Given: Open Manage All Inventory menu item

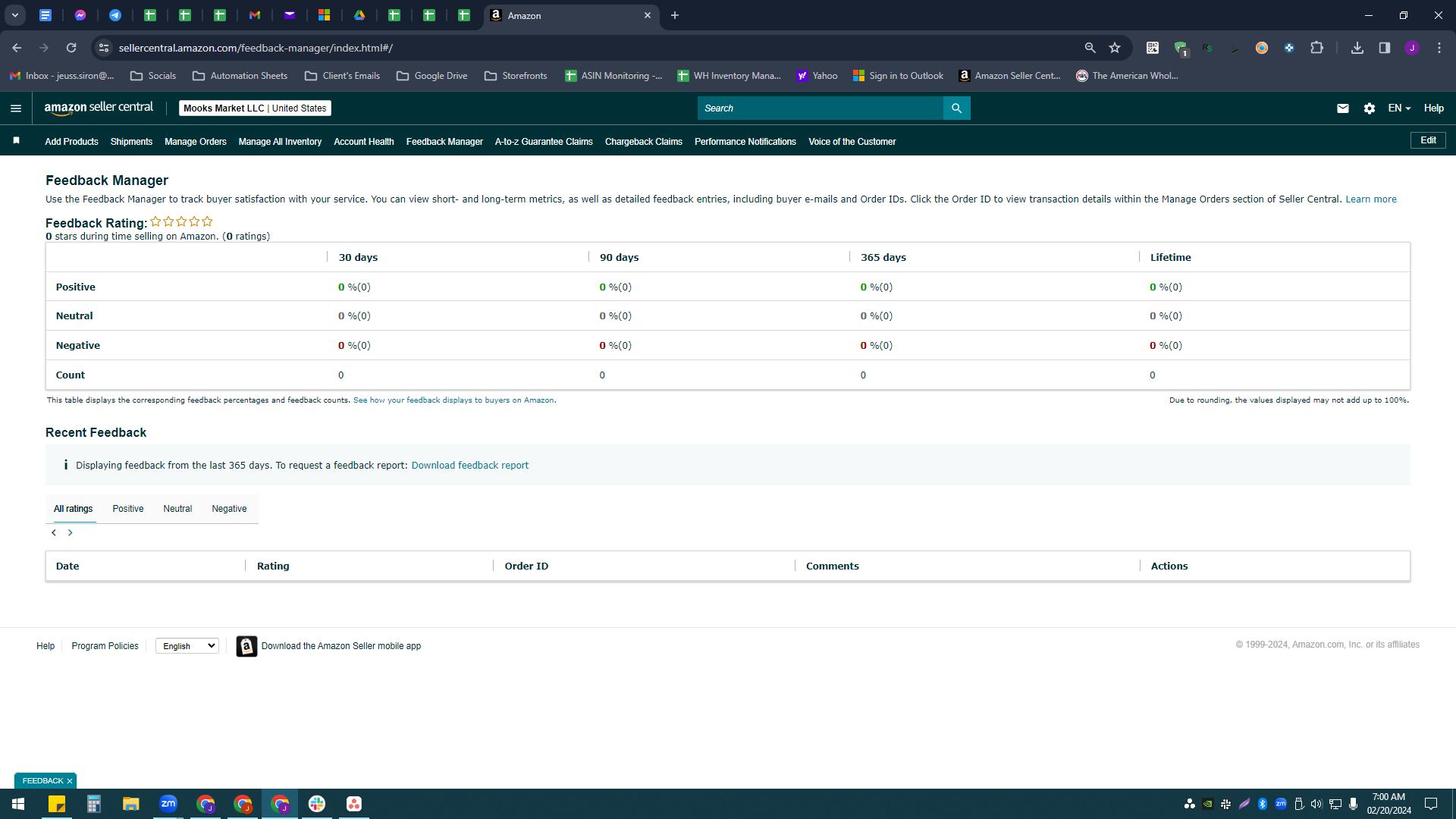Looking at the screenshot, I should click(x=280, y=142).
